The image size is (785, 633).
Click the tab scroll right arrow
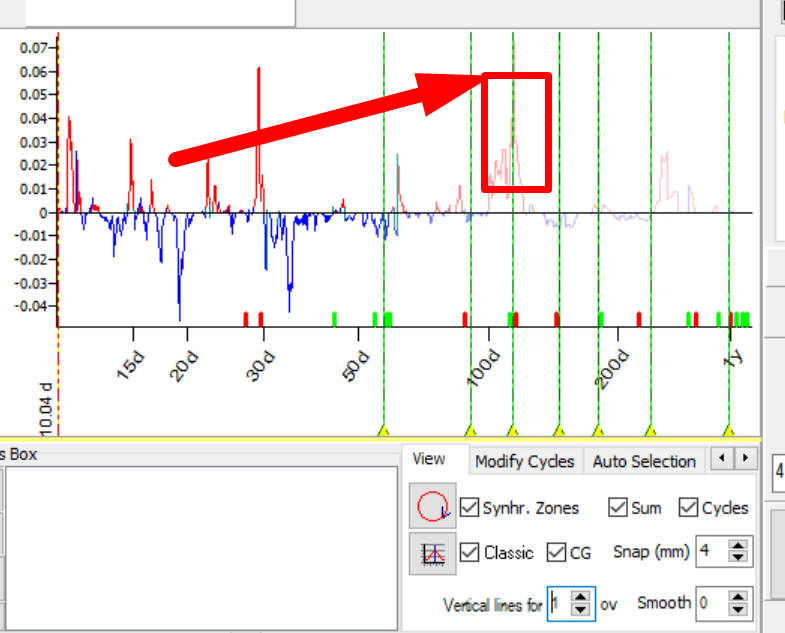coord(745,460)
